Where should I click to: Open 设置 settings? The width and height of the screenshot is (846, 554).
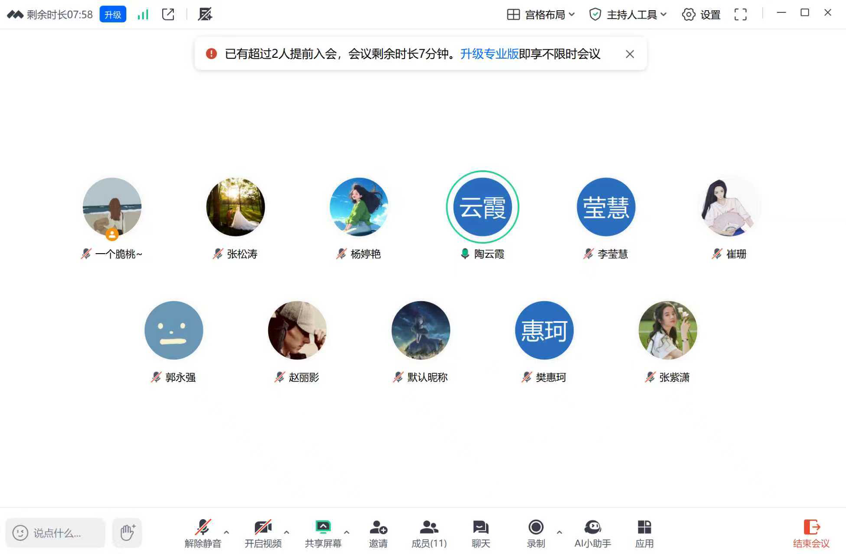701,14
